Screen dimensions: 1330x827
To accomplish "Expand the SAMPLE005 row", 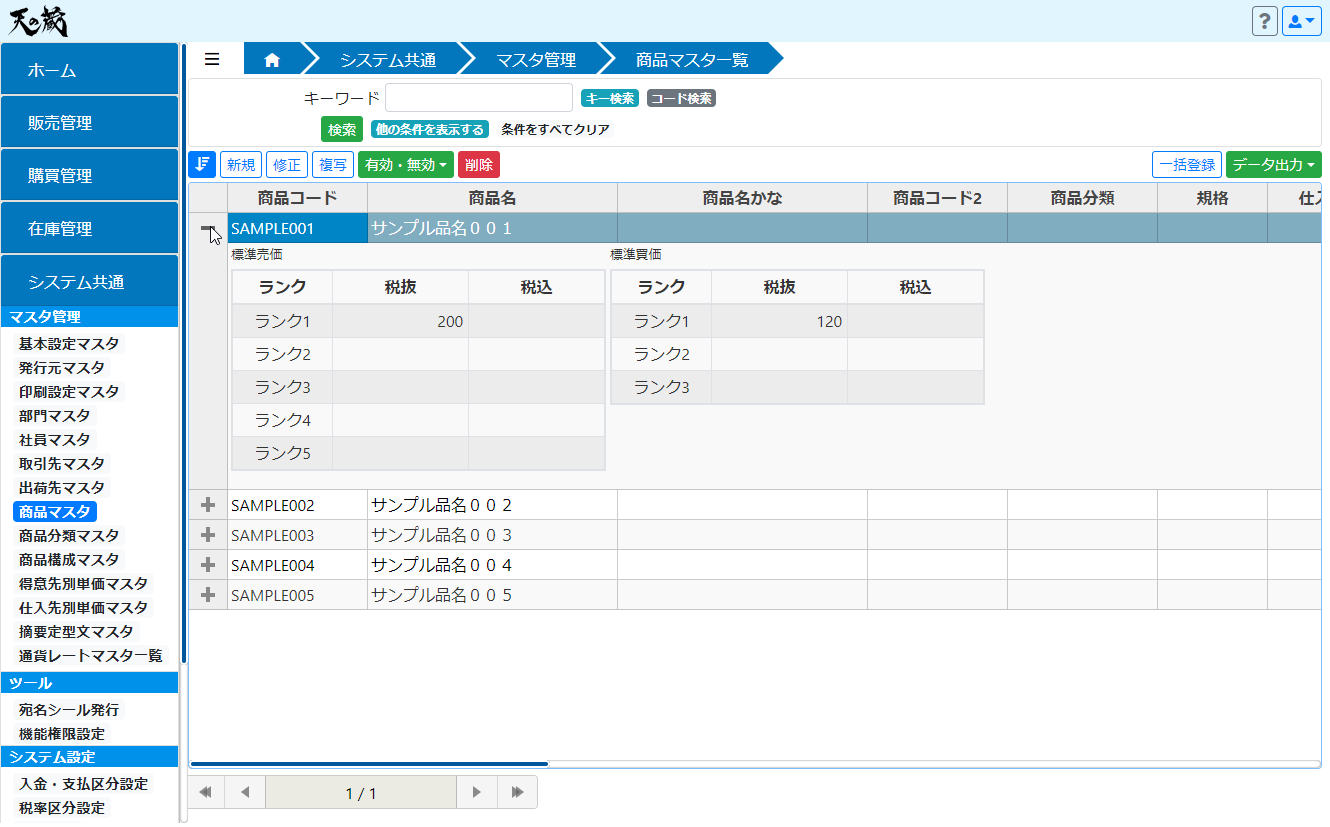I will (x=208, y=595).
